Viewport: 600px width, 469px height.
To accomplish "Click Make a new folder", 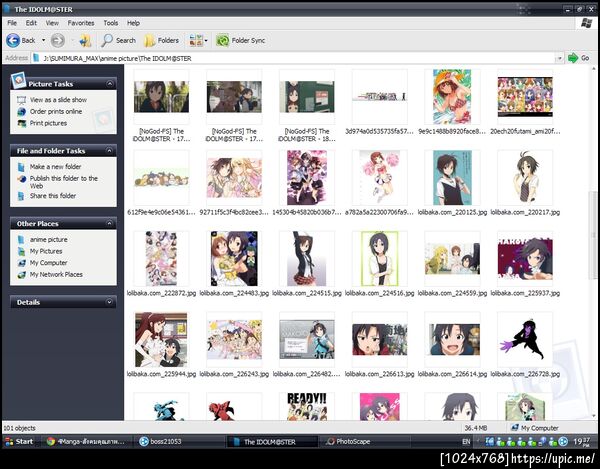I will tap(55, 167).
